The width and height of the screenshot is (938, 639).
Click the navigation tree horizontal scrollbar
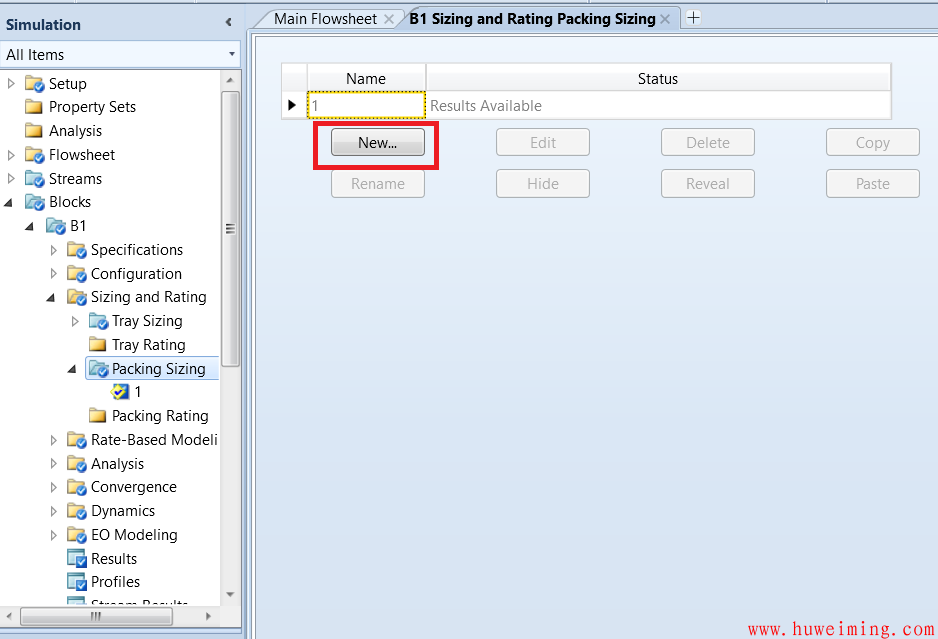[95, 616]
